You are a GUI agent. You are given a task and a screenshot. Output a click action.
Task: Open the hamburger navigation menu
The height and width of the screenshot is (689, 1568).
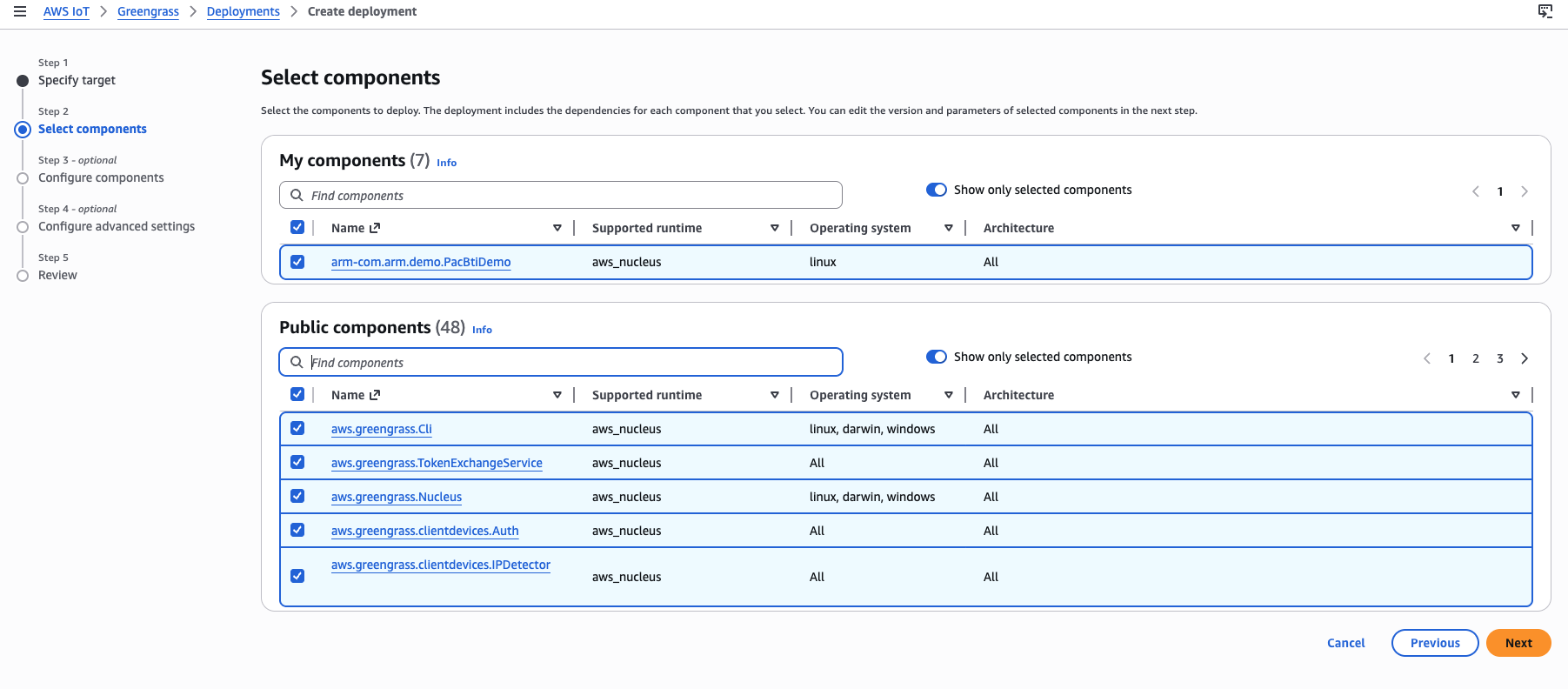pos(20,11)
